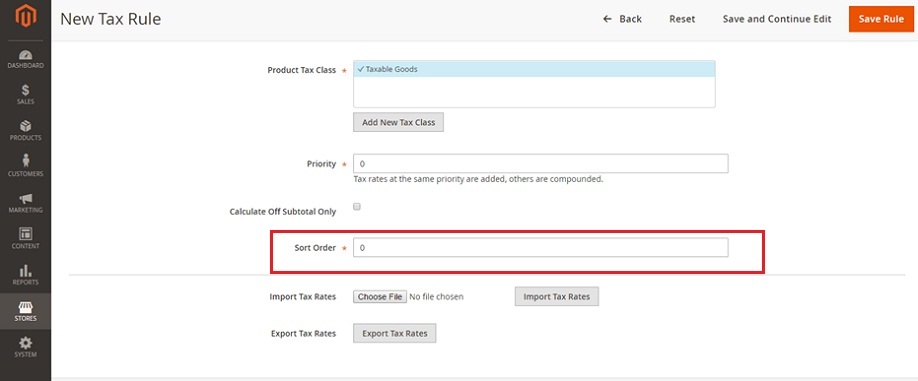Click the priority compounding hint text

tap(478, 179)
